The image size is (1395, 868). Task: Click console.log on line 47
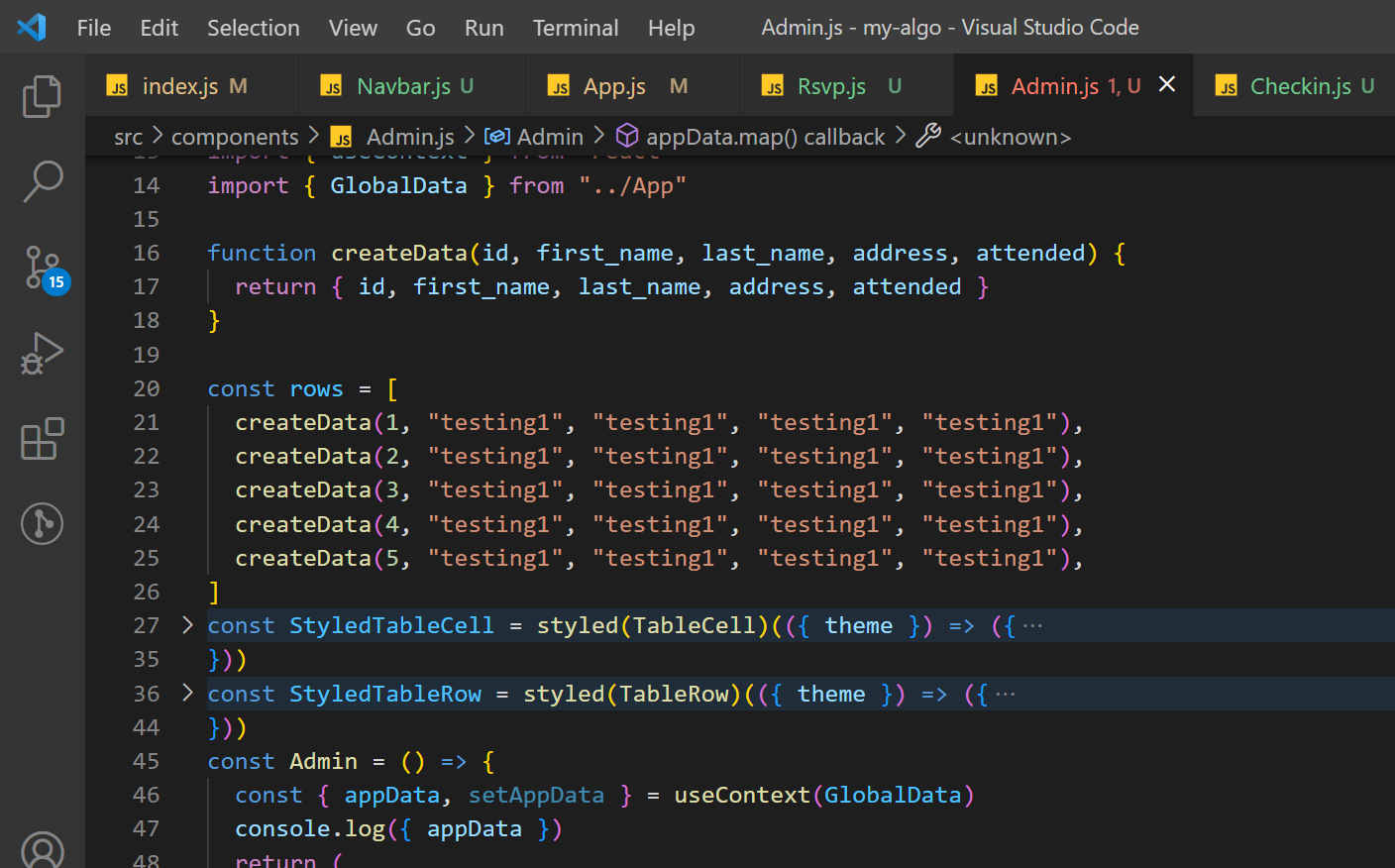coord(310,828)
